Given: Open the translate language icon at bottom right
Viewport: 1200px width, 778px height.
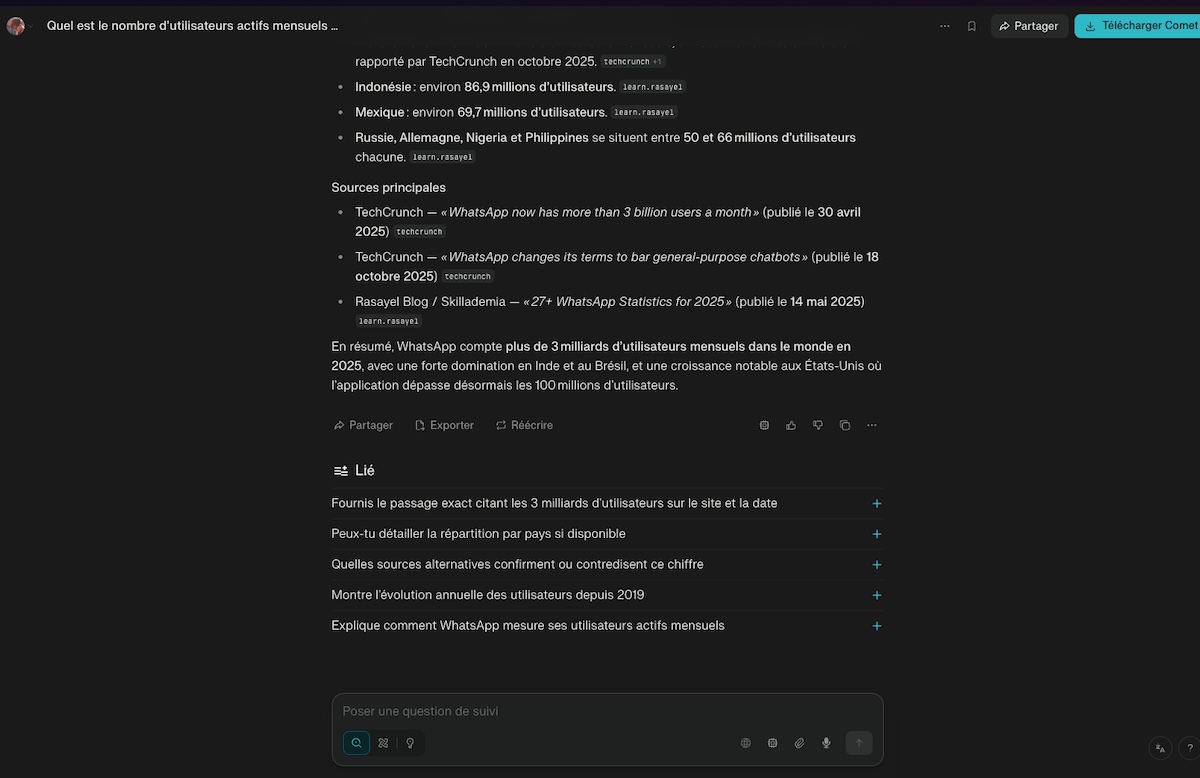Looking at the screenshot, I should coord(1160,747).
